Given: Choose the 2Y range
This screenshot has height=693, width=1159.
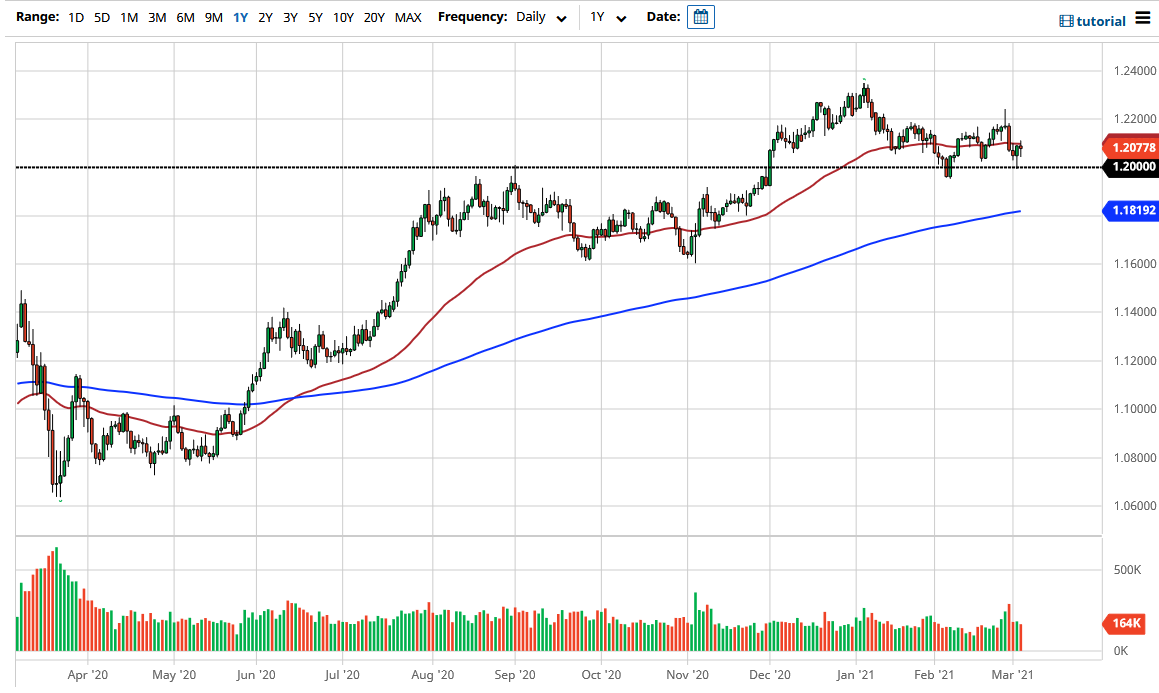Looking at the screenshot, I should [x=264, y=17].
